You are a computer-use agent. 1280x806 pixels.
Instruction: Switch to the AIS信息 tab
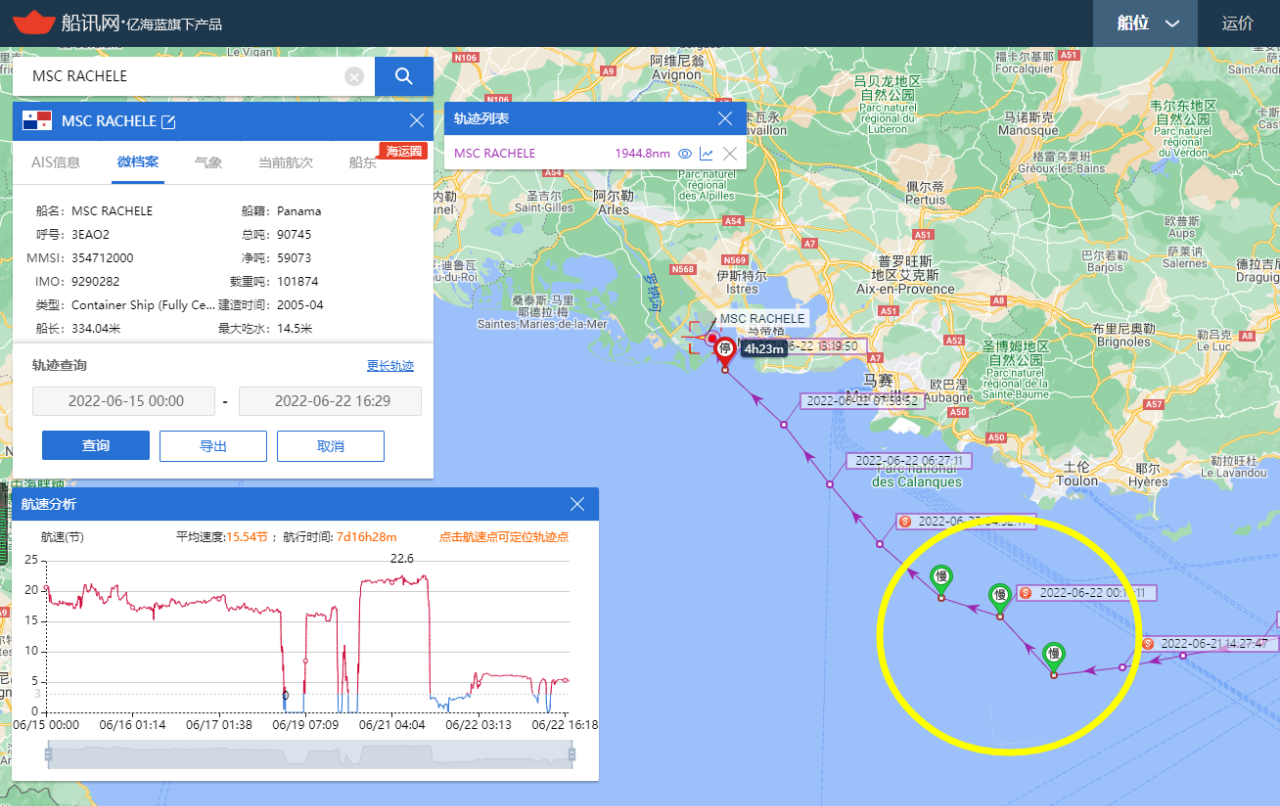tap(56, 162)
